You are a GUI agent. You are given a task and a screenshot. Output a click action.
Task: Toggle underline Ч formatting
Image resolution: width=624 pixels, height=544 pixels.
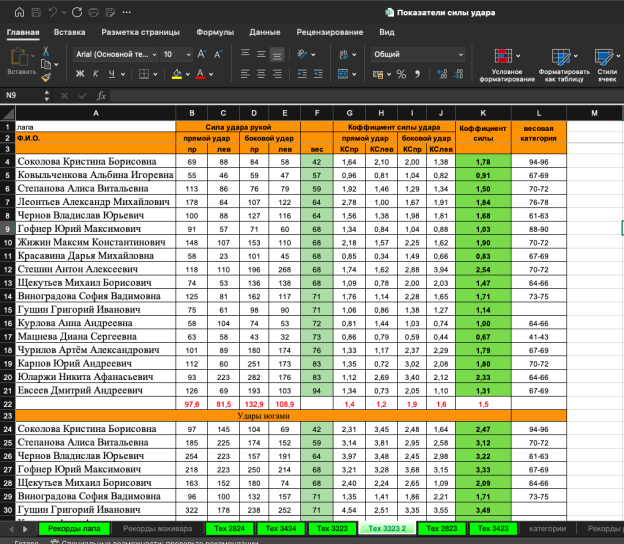[x=112, y=74]
